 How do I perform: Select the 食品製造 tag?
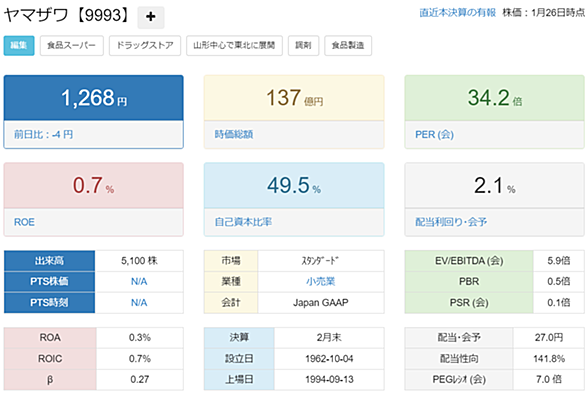[x=348, y=46]
